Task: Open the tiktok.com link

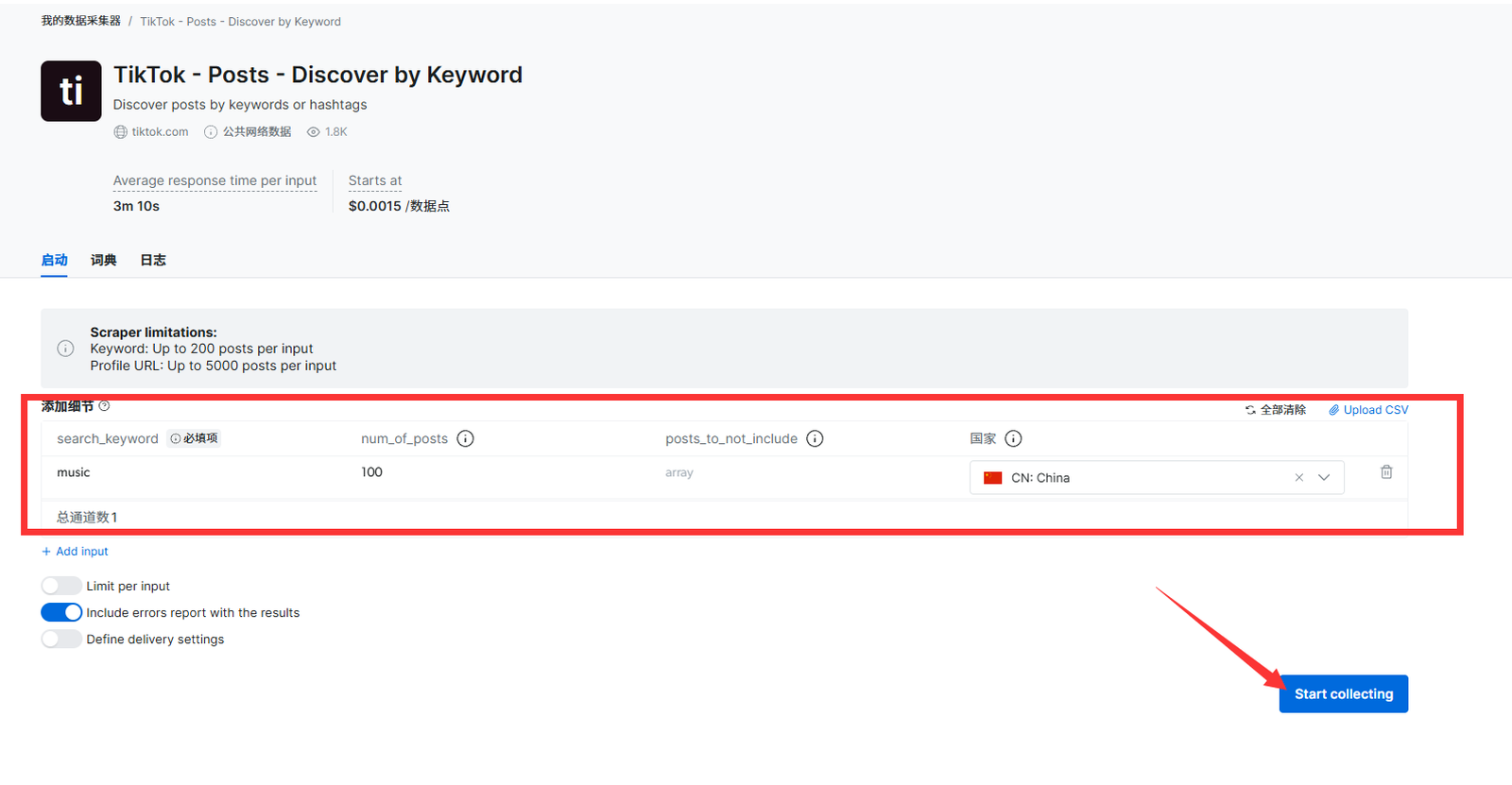Action: point(160,132)
